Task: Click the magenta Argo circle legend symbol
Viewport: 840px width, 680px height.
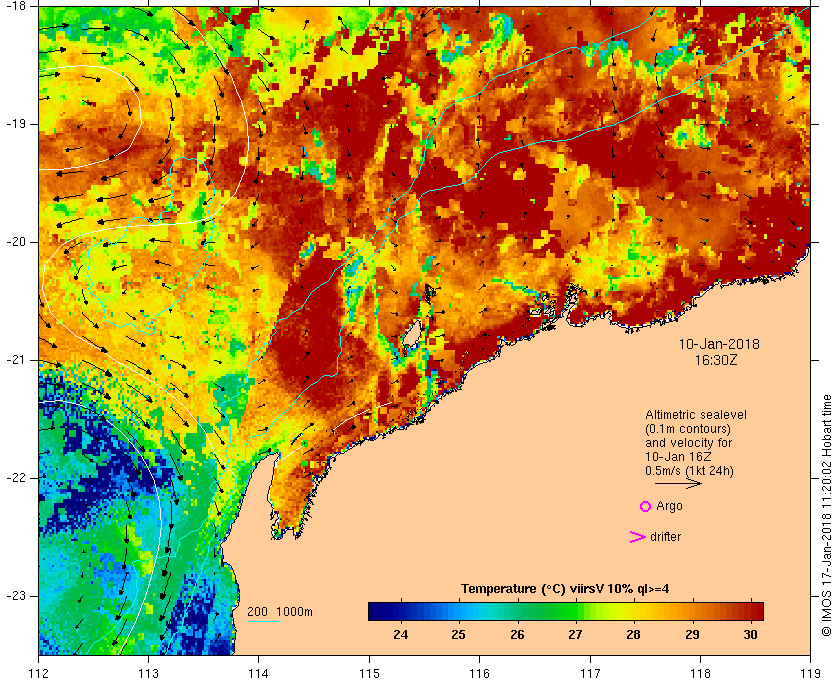Action: (646, 506)
